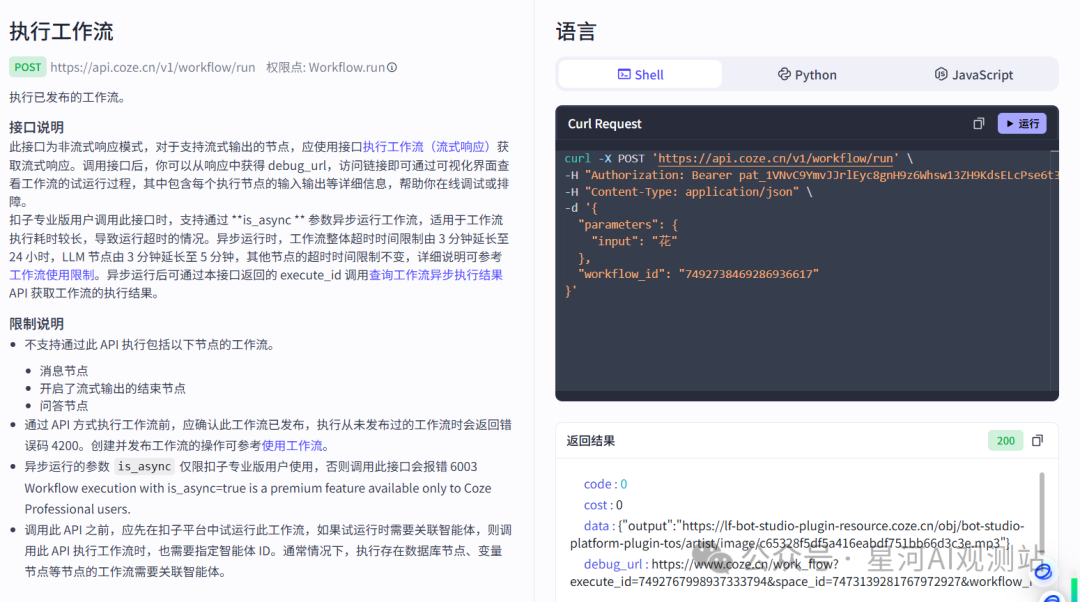Screen dimensions: 1080x602
Task: Click the data output mp3 URL
Action: click(x=798, y=534)
